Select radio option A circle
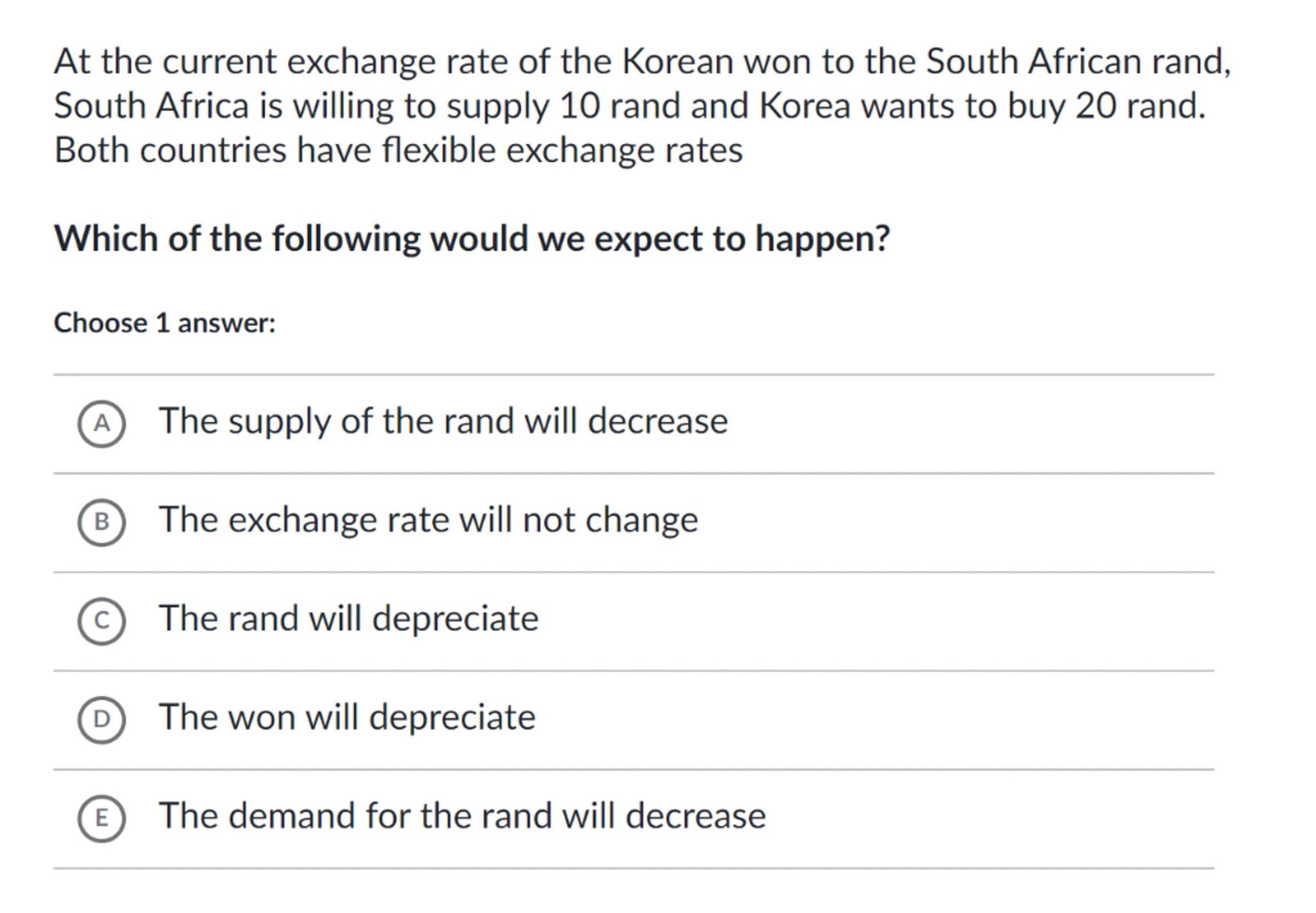The image size is (1316, 913). point(102,423)
